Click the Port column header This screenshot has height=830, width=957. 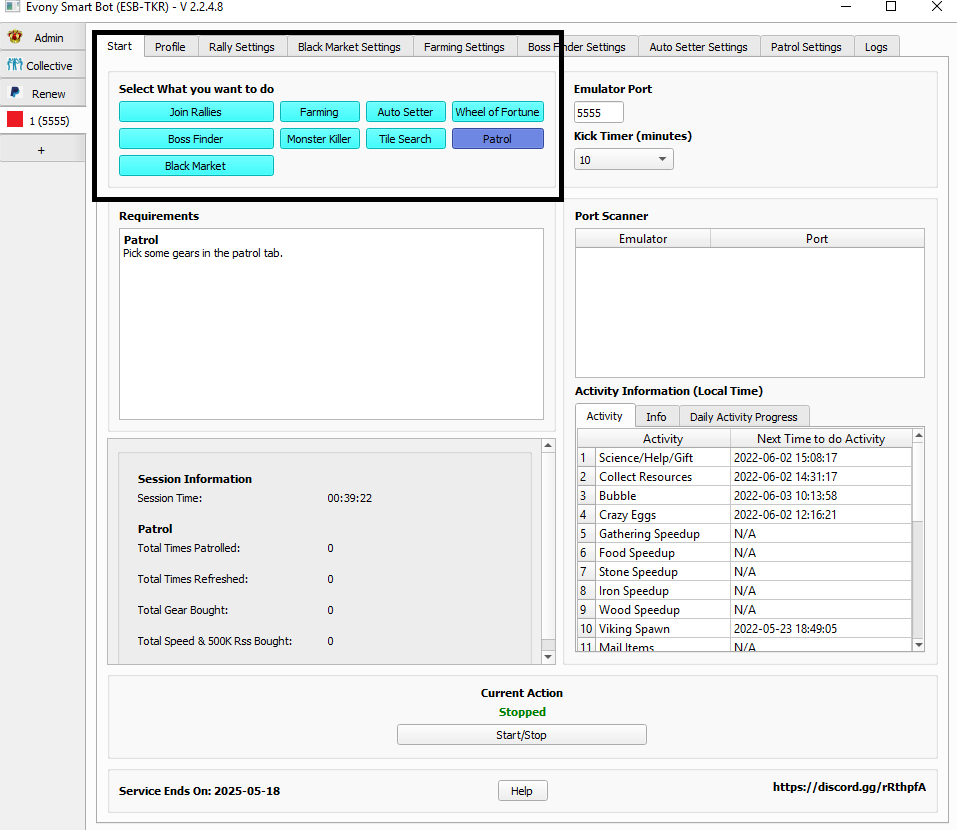coord(817,239)
